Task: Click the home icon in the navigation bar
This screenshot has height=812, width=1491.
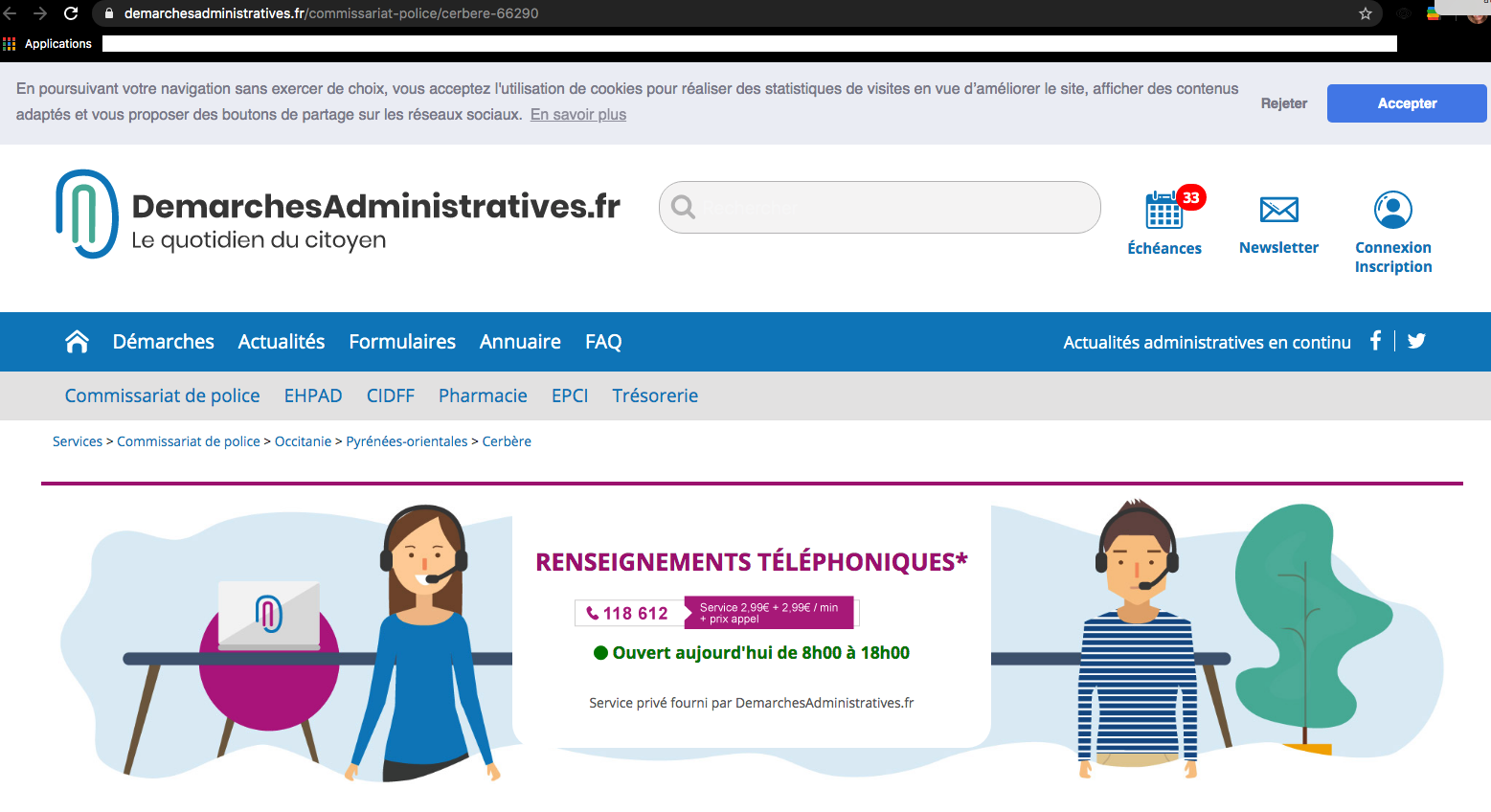Action: click(x=77, y=341)
